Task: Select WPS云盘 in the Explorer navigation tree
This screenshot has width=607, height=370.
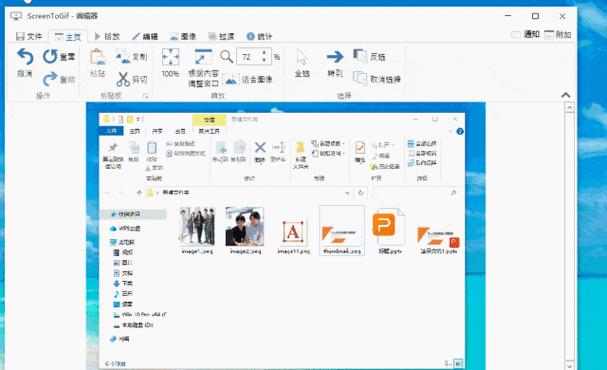Action: click(x=125, y=229)
